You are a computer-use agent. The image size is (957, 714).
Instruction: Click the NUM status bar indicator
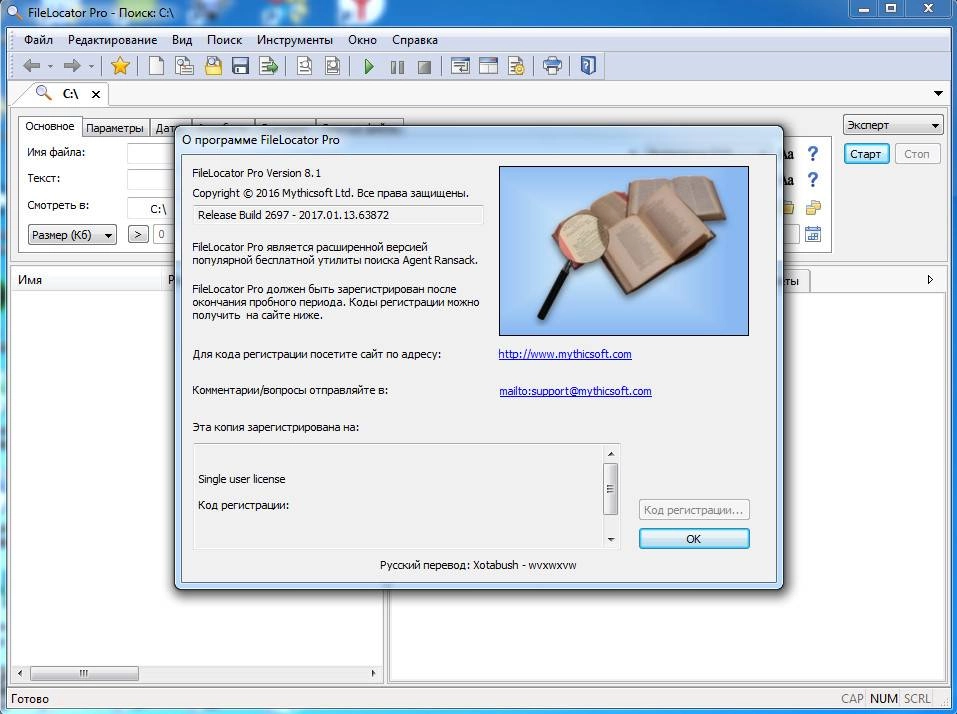pos(884,699)
